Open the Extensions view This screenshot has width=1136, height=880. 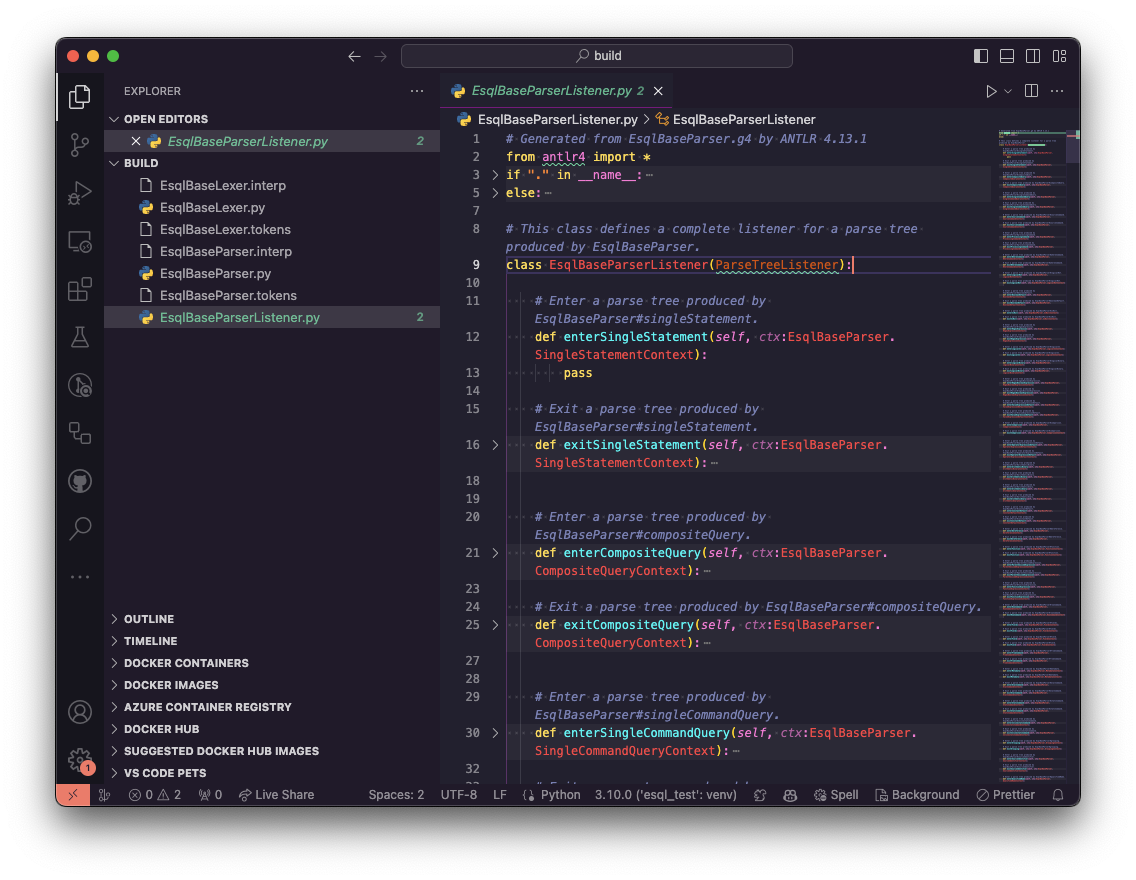point(80,289)
